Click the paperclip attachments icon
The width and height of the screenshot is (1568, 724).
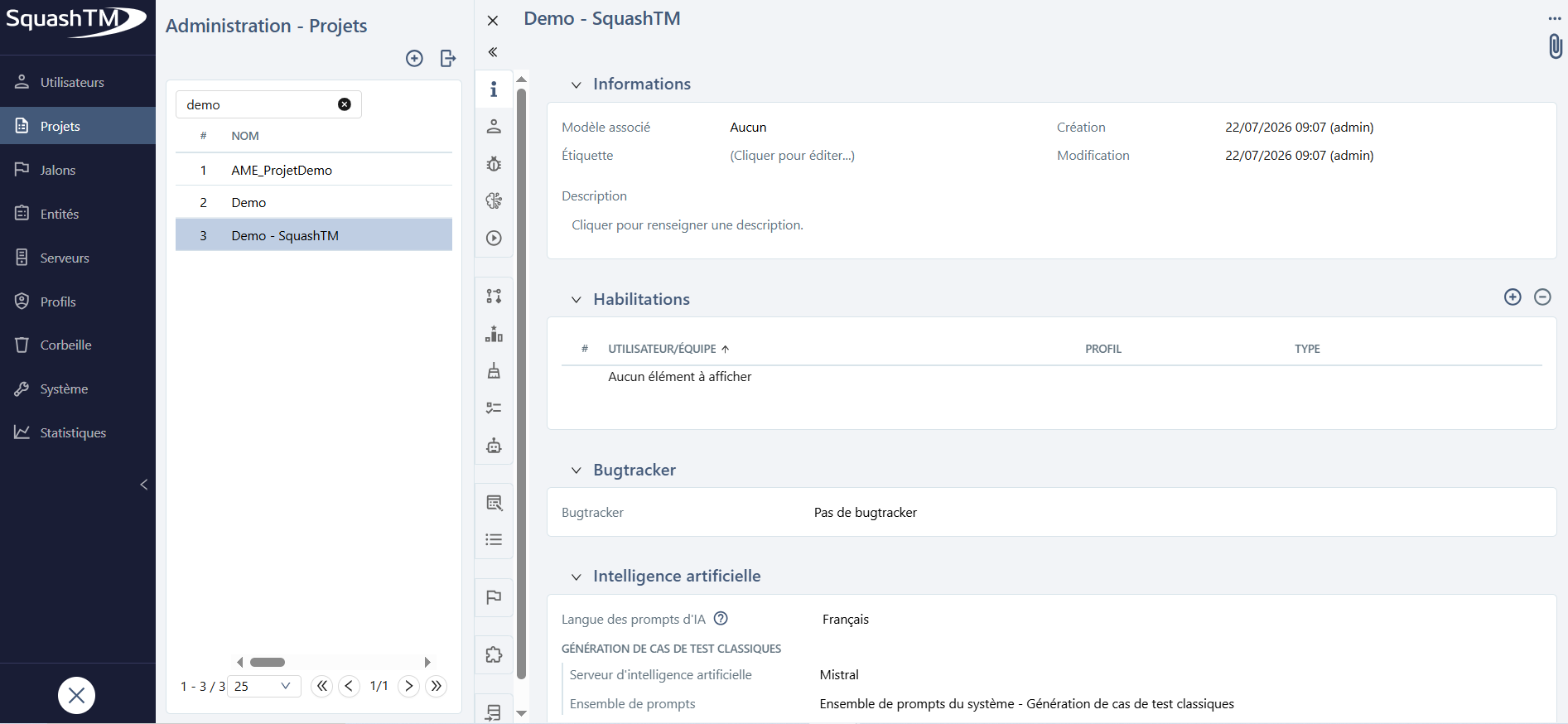click(x=1556, y=46)
